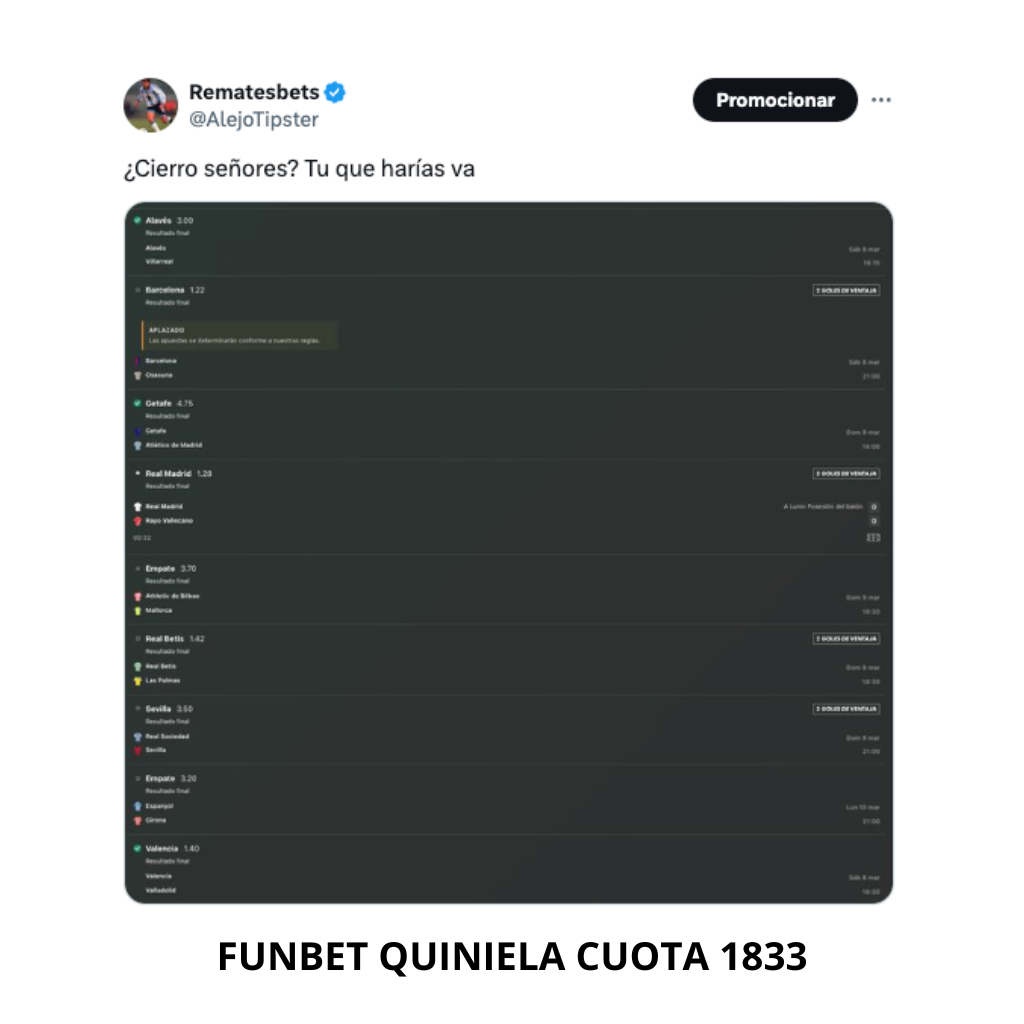Click the Real Sociedad shirt icon
The image size is (1024, 1024).
click(x=138, y=736)
